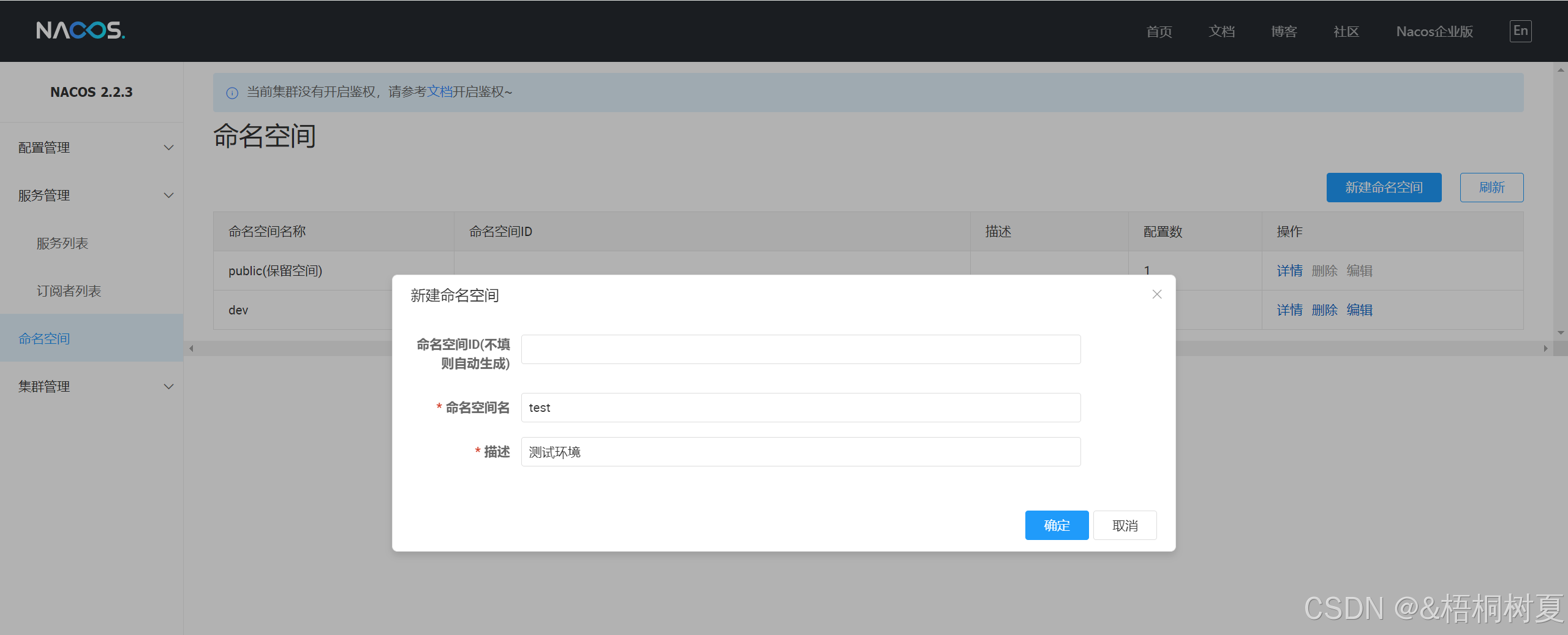This screenshot has height=635, width=1568.
Task: Click public(保留空间) table cell
Action: click(x=334, y=271)
